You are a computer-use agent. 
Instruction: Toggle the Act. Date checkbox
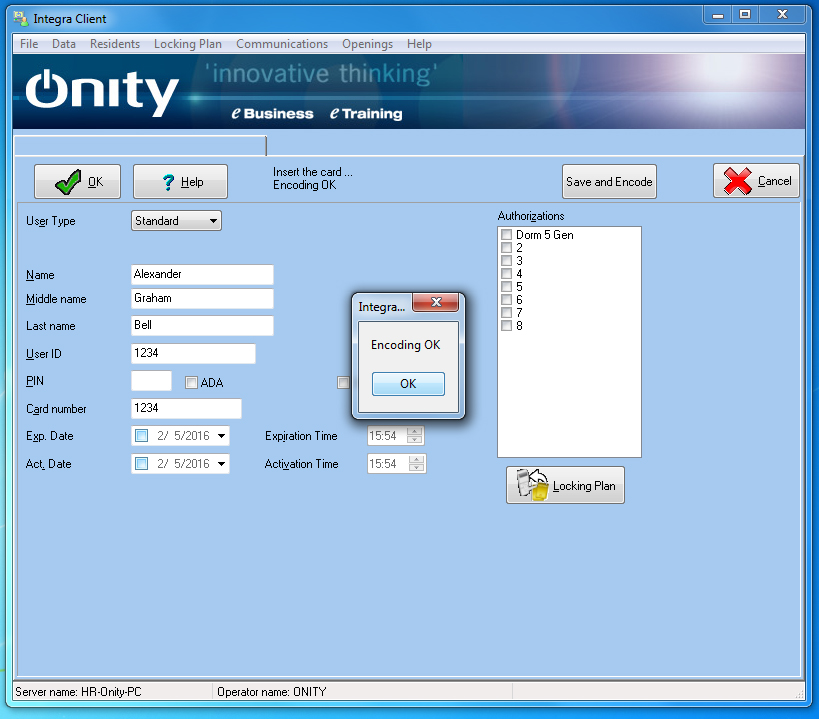coord(141,464)
